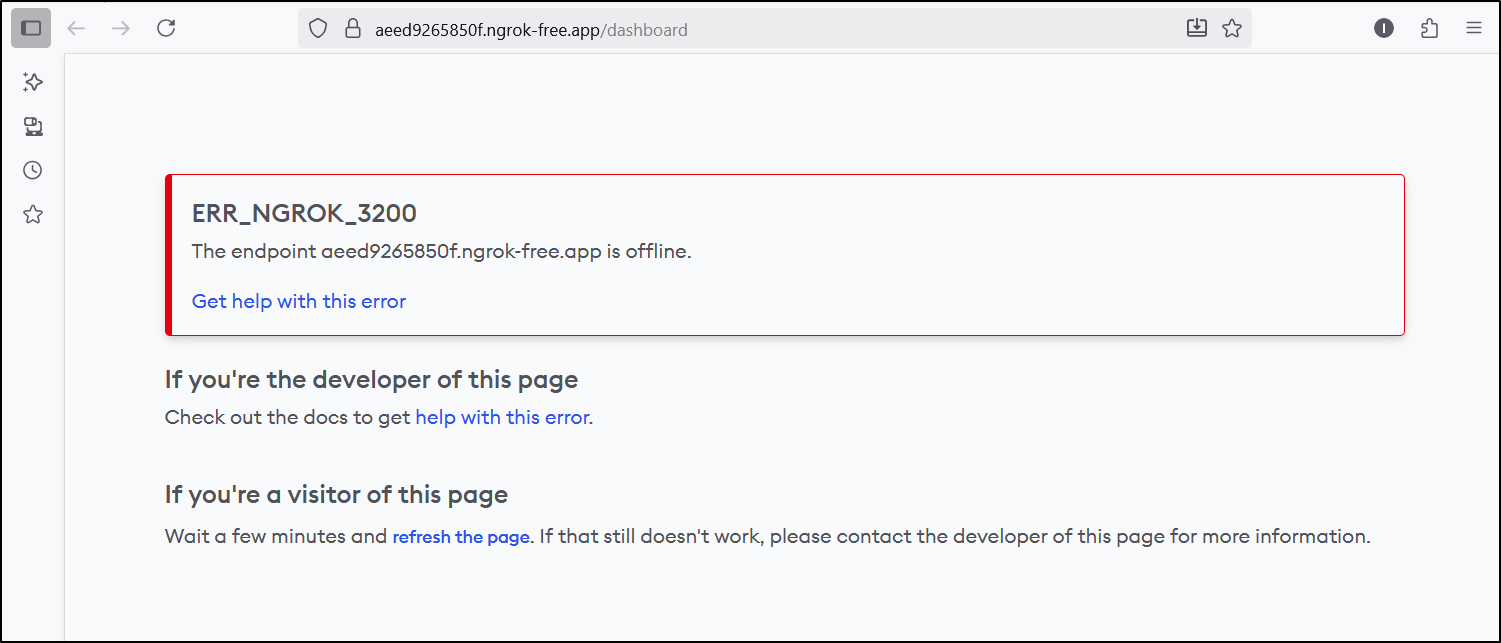Click the "refresh the page" link
Screen dimensions: 1501x643
(460, 537)
